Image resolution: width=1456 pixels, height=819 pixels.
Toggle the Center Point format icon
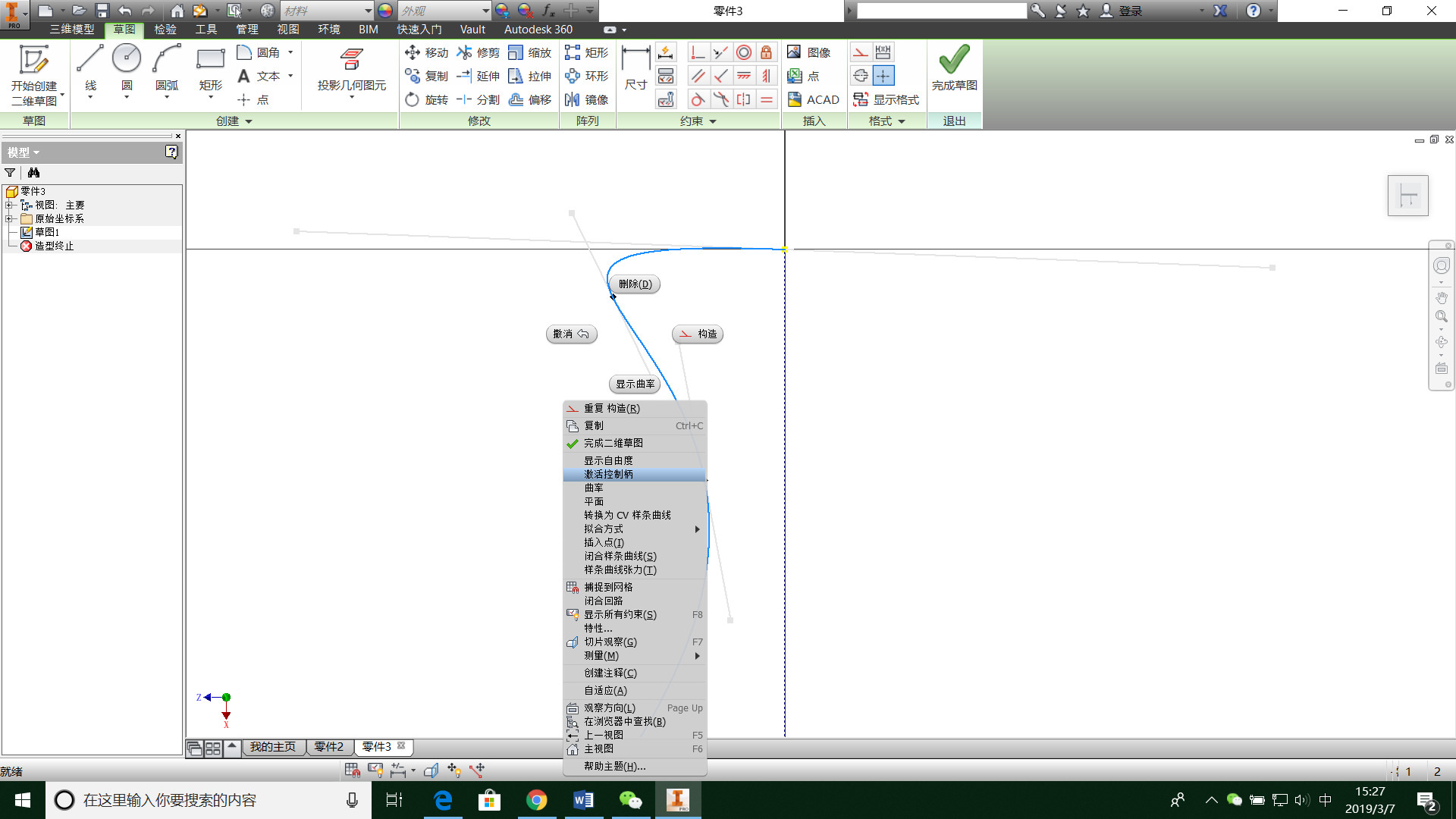883,76
